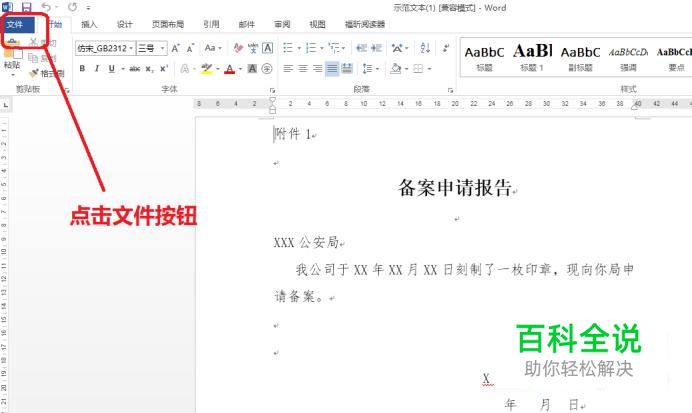The height and width of the screenshot is (413, 692).
Task: Decrease paragraph indent
Action: [361, 48]
